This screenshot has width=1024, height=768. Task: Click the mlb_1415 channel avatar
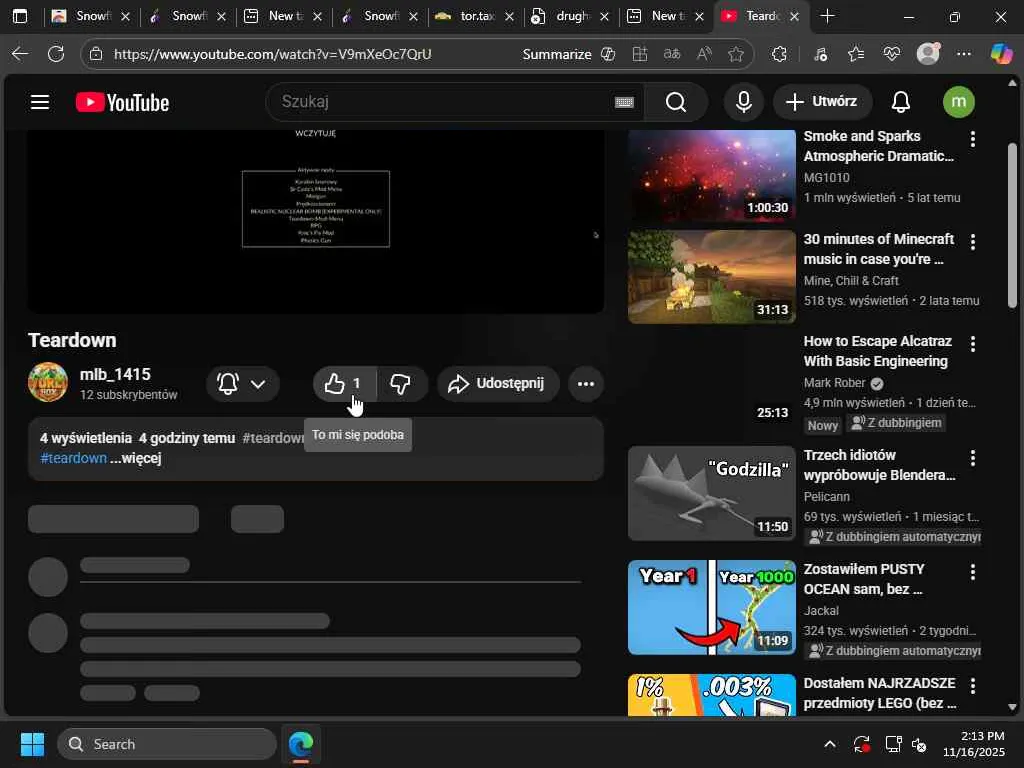pyautogui.click(x=48, y=383)
